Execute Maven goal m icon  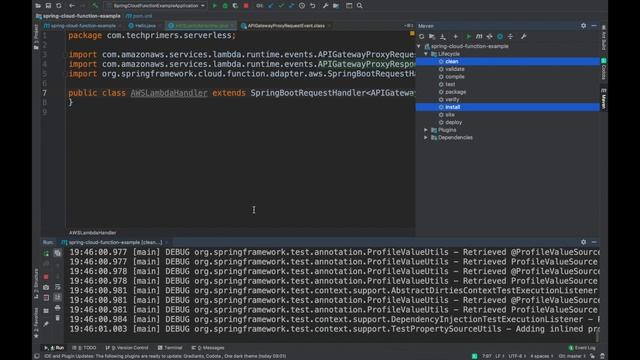(x=479, y=36)
